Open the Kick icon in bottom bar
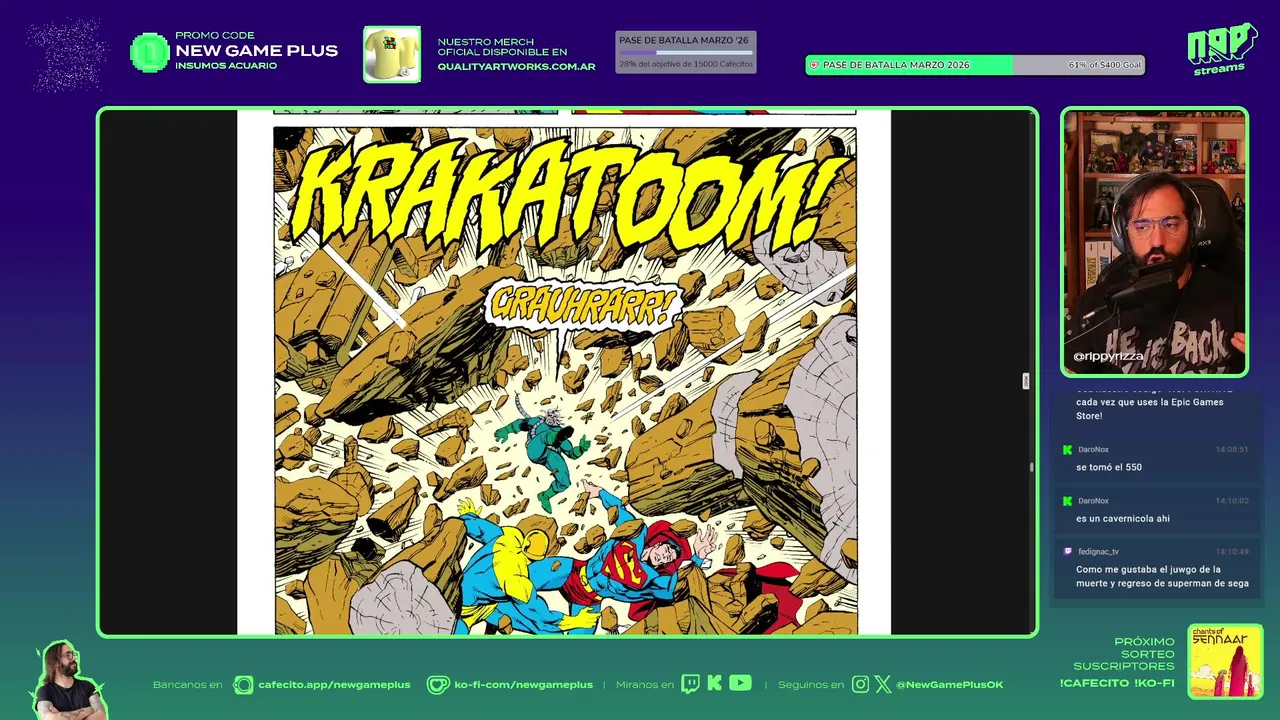 714,684
